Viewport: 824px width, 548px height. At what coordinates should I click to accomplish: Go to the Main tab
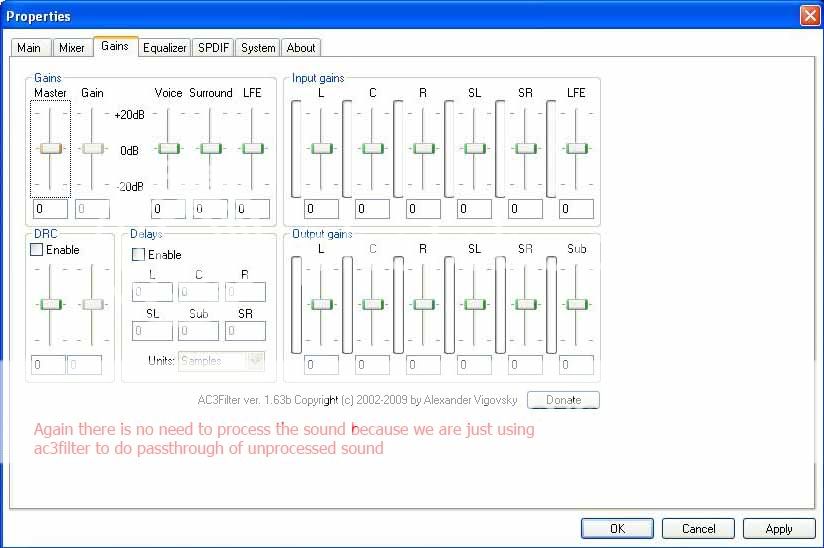coord(29,47)
